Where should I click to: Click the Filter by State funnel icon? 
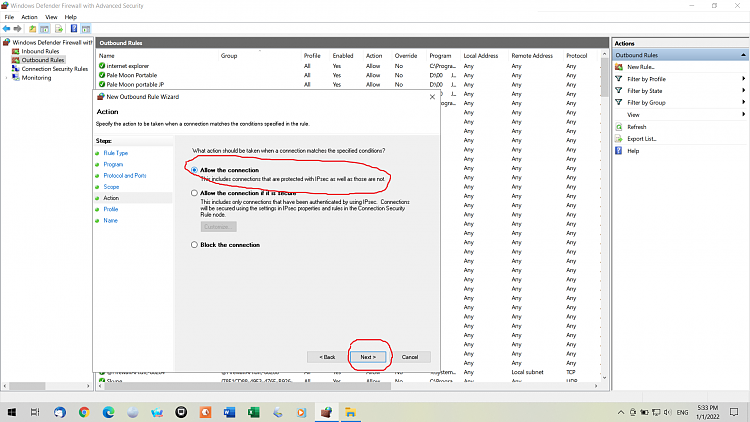[x=618, y=90]
